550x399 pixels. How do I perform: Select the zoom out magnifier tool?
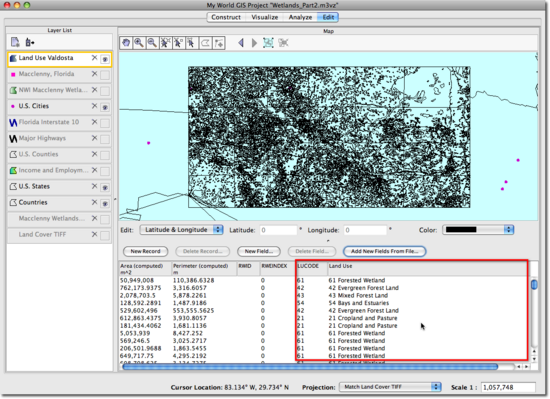click(152, 43)
